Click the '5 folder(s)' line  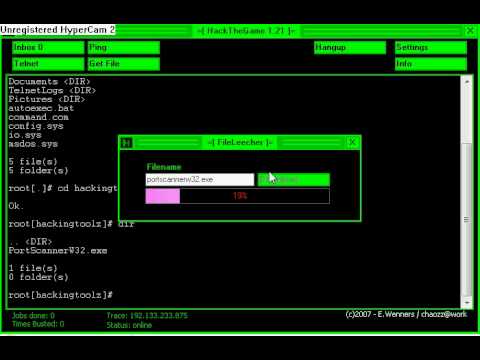[39, 171]
